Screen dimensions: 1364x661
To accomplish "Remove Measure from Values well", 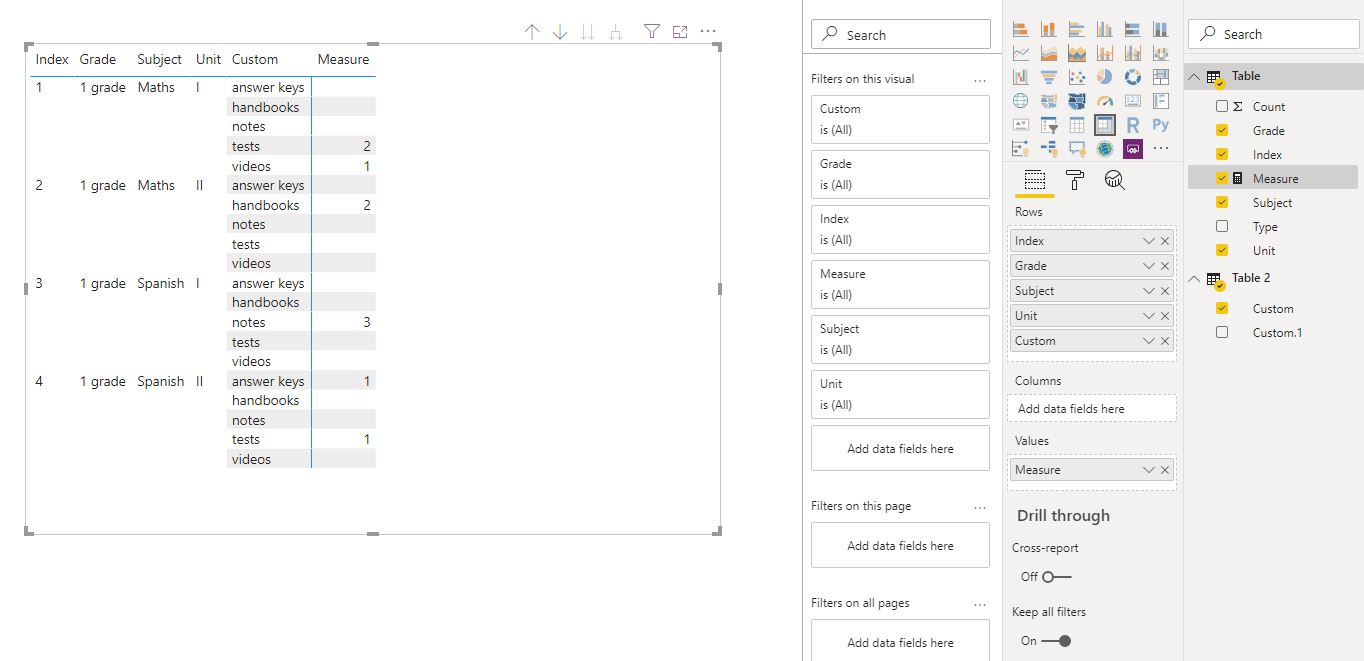I will coord(1165,470).
